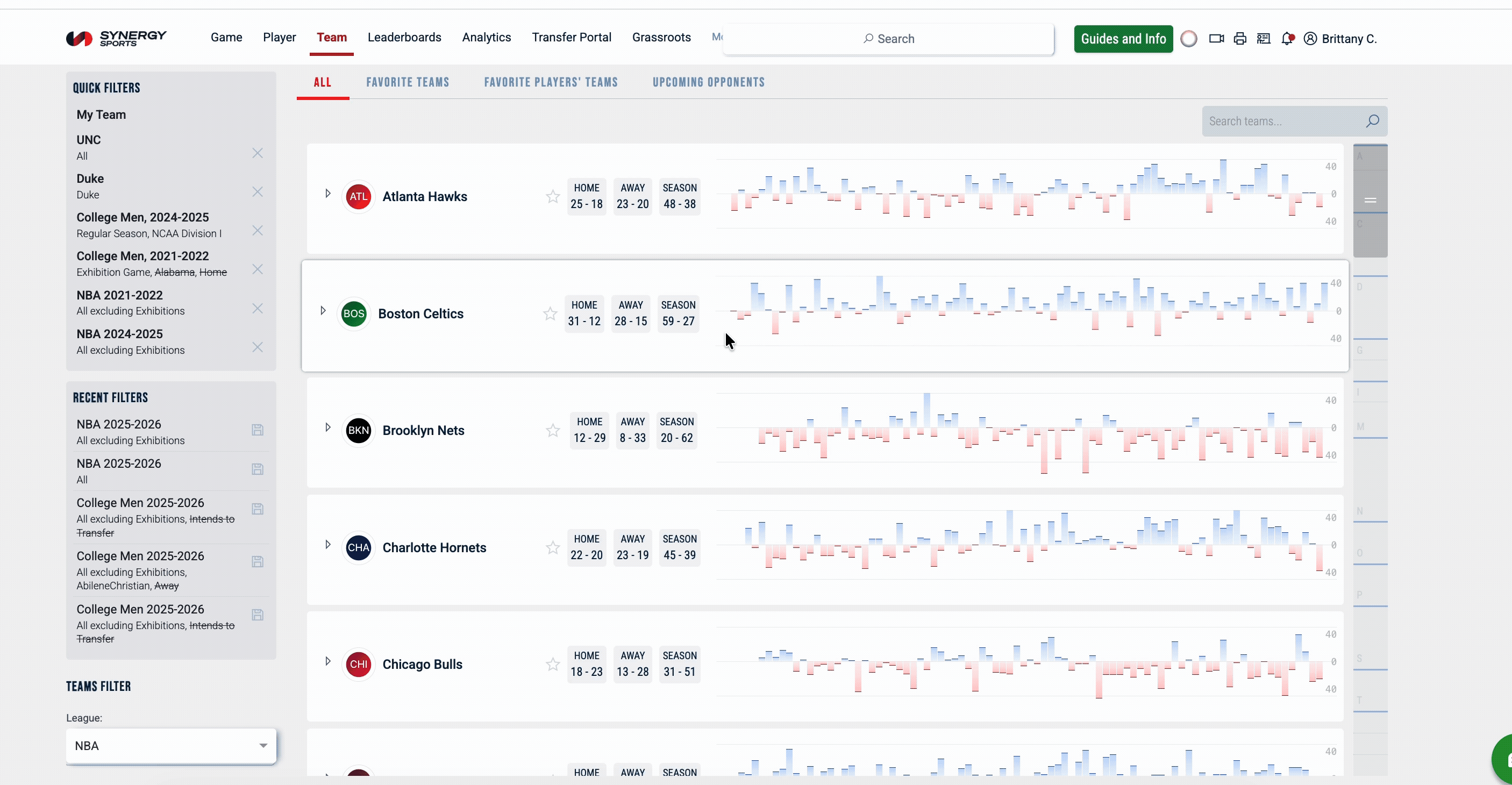Remove the Duke quick filter

[x=257, y=192]
